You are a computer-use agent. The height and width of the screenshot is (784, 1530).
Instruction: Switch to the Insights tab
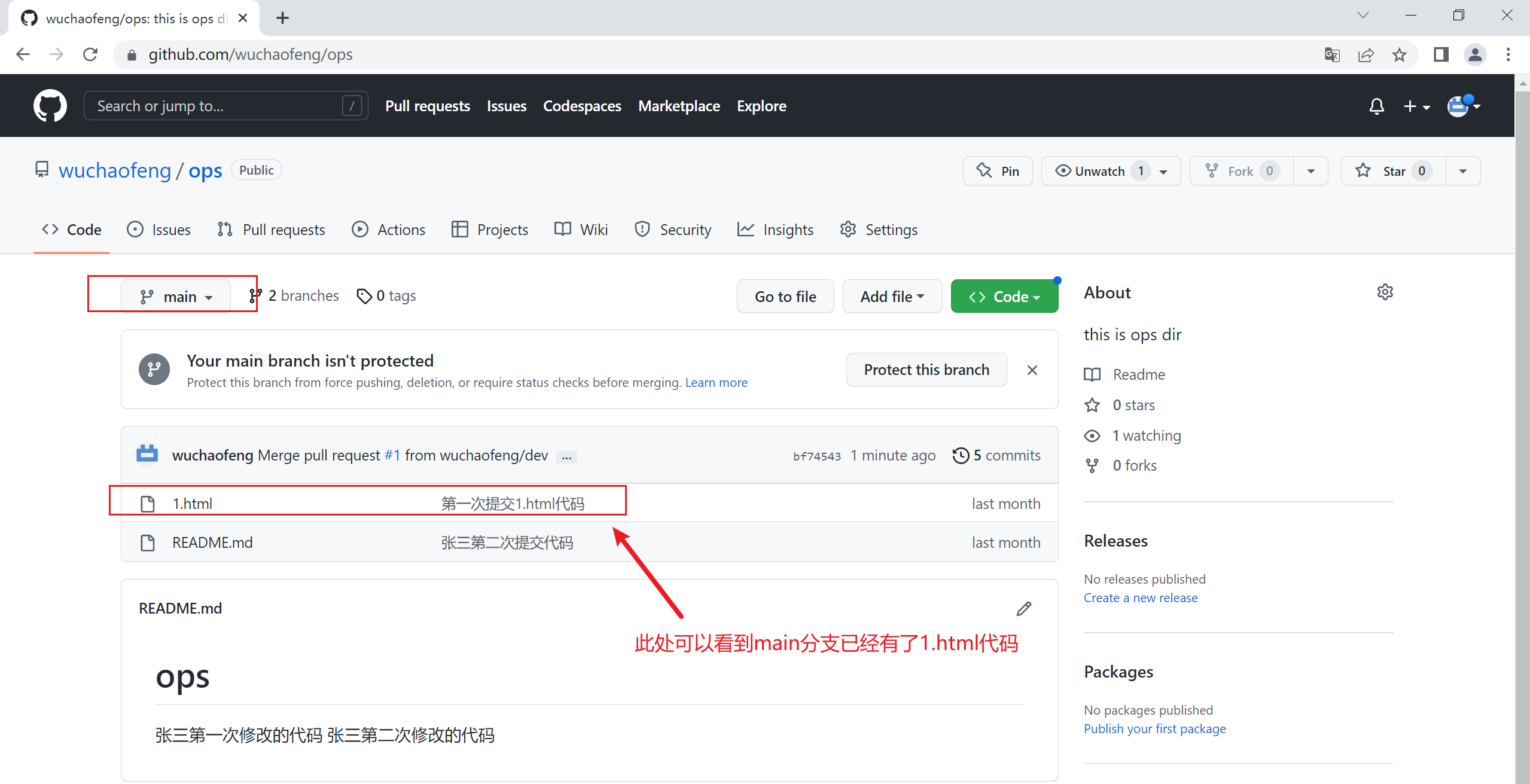[x=775, y=230]
